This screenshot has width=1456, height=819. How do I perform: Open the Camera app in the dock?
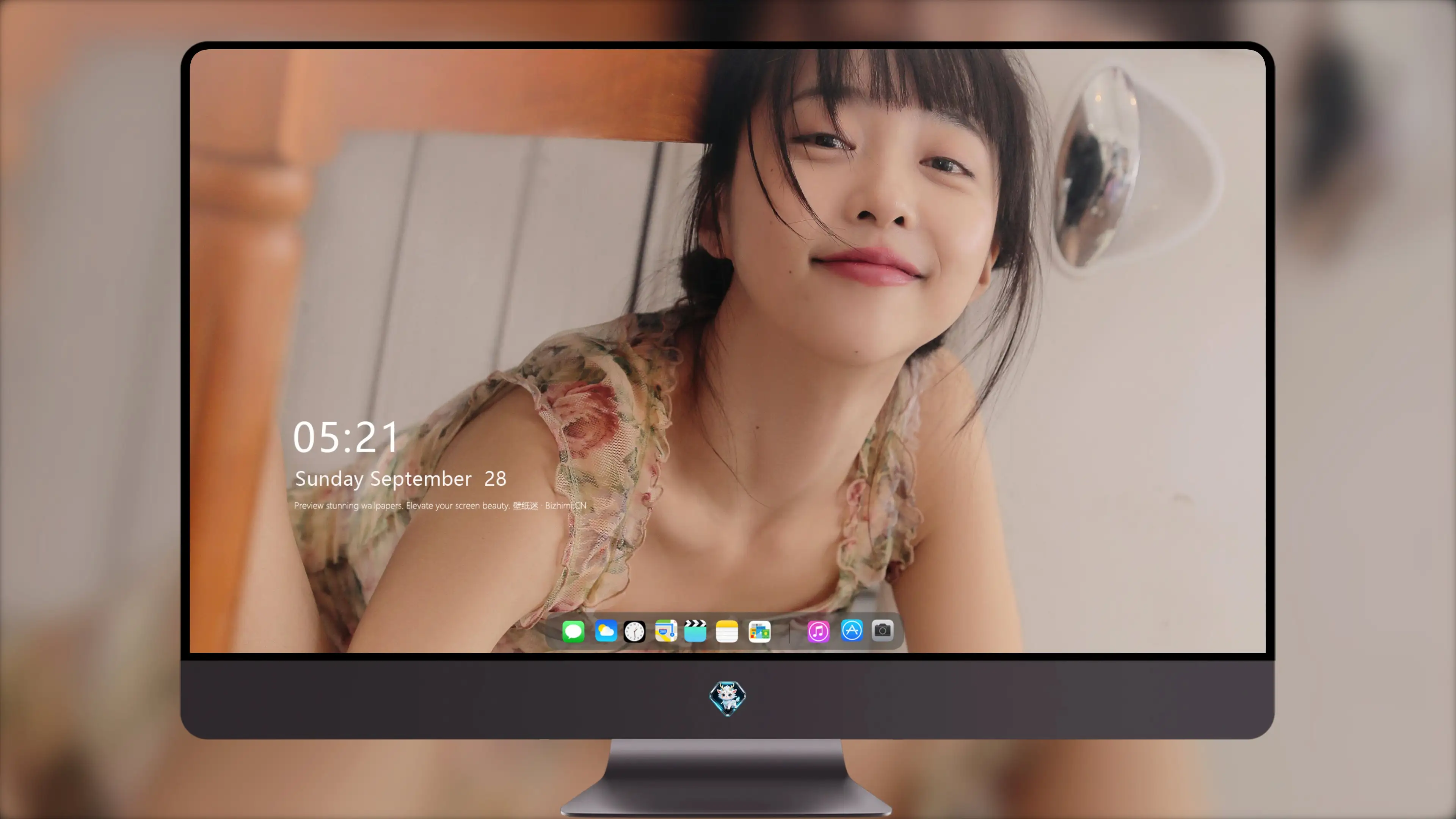[882, 630]
